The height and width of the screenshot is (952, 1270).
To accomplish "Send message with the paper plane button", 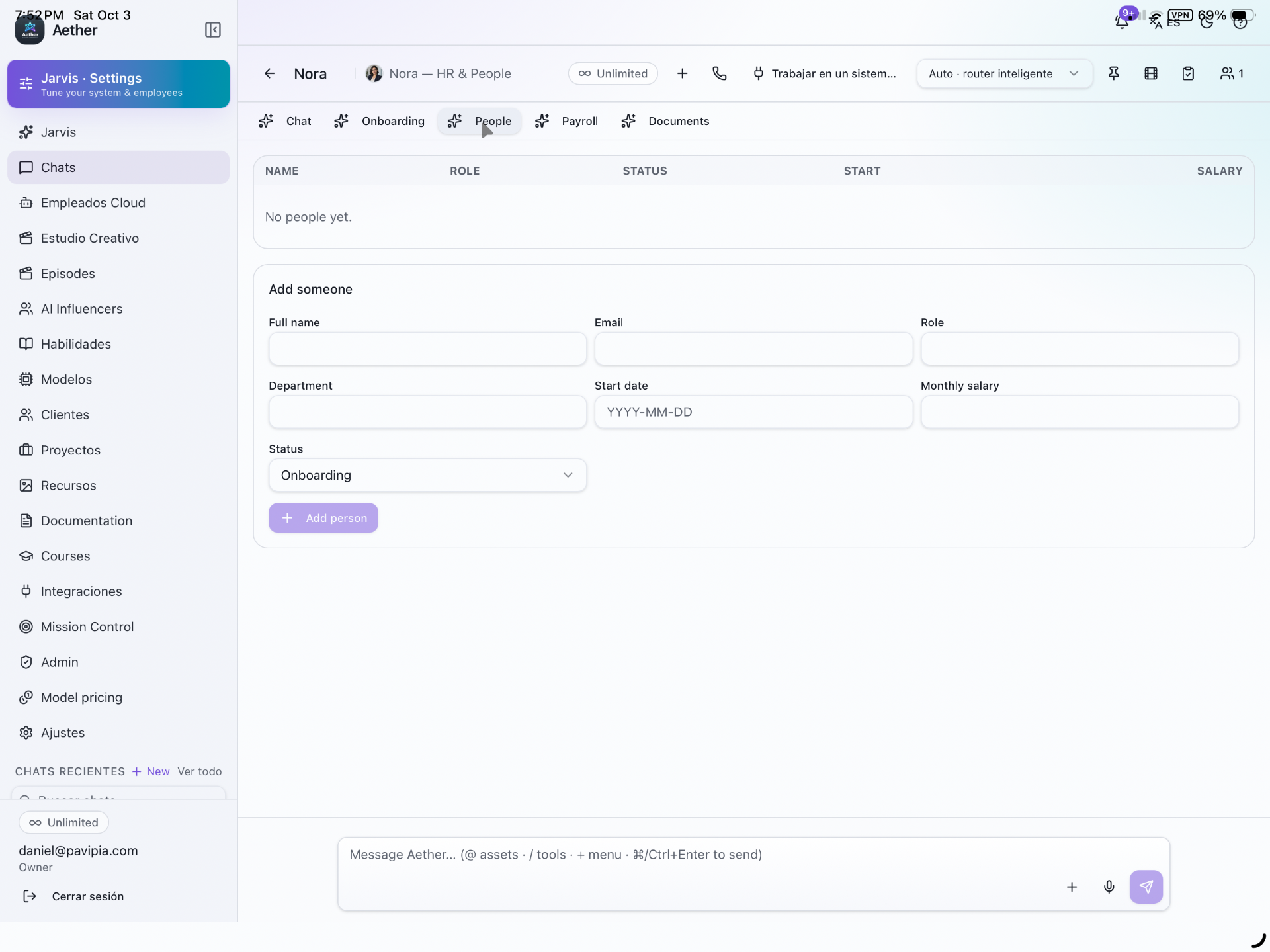I will tap(1146, 887).
